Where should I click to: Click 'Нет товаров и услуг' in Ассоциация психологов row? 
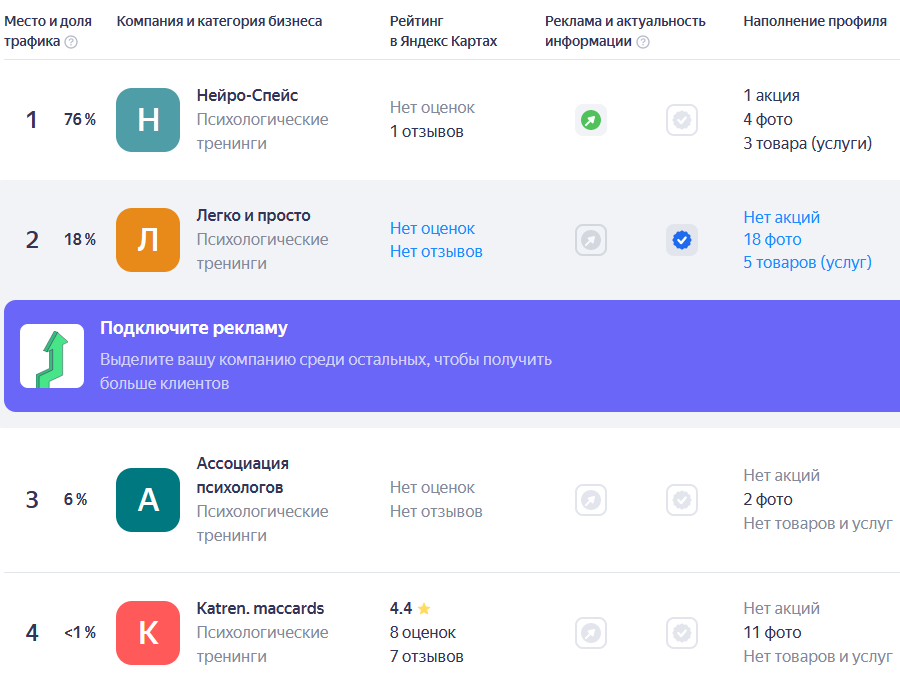click(818, 523)
